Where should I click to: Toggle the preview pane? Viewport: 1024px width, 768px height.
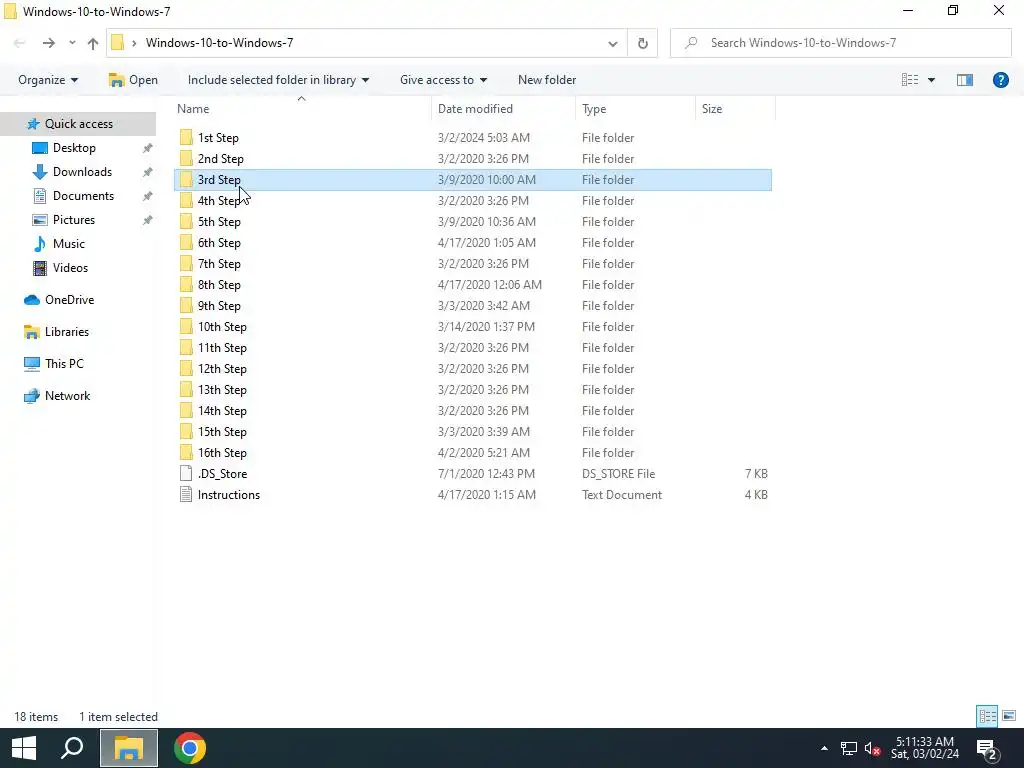tap(965, 80)
